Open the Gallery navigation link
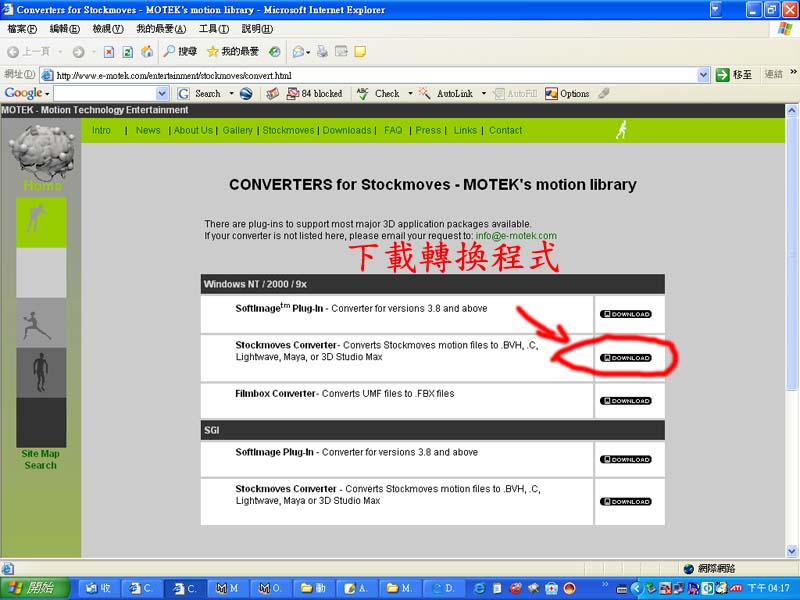The width and height of the screenshot is (800, 600). pyautogui.click(x=237, y=130)
